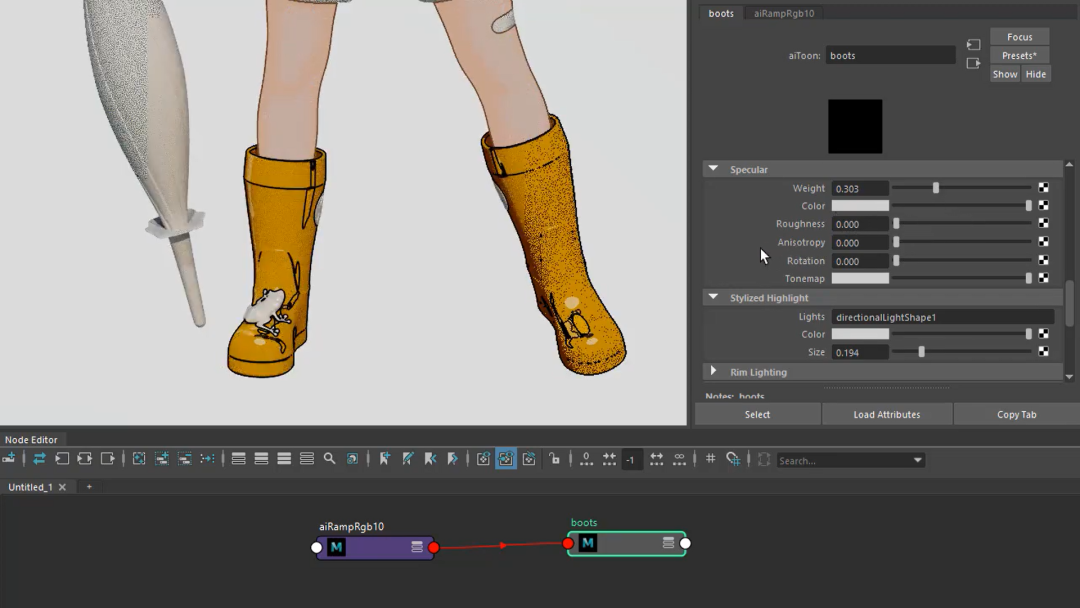This screenshot has width=1080, height=608.
Task: Toggle the highlighted blue icon in Node Editor toolbar
Action: (x=506, y=459)
